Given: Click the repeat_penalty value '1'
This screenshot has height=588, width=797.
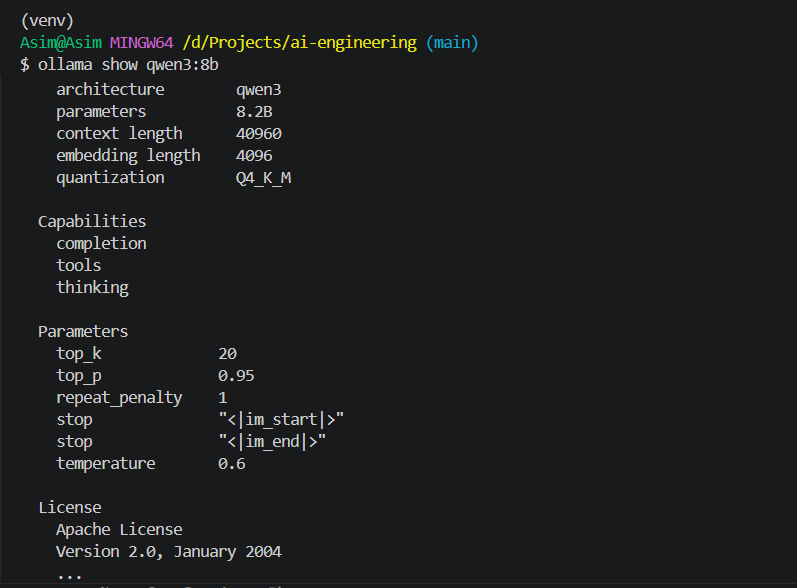Looking at the screenshot, I should [223, 397].
